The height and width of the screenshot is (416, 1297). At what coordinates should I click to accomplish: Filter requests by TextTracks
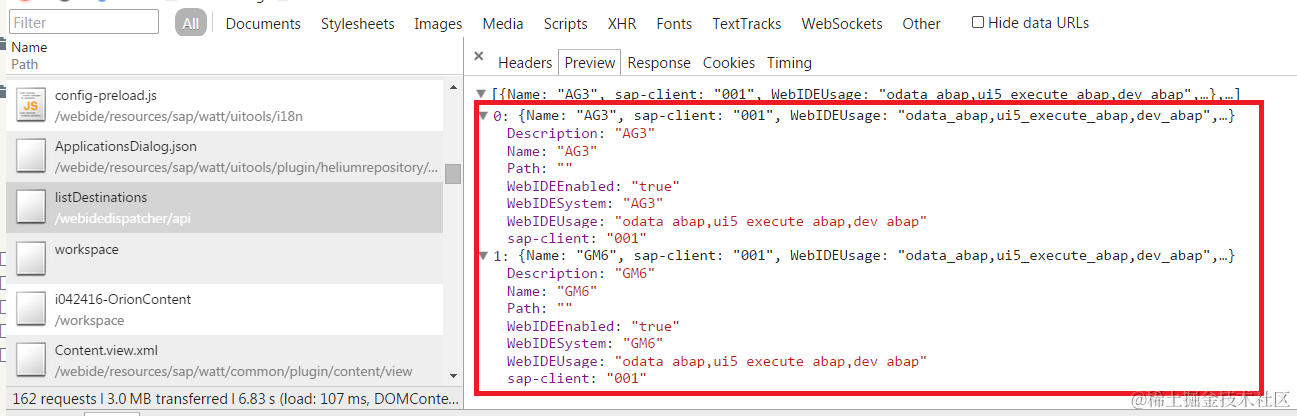point(749,23)
